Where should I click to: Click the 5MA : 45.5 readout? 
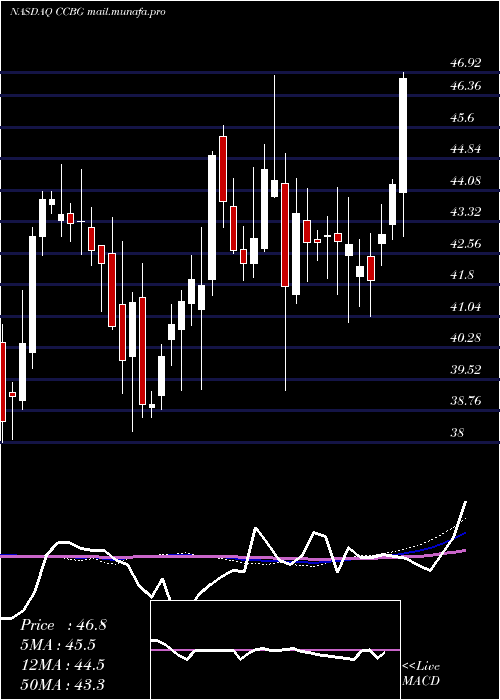click(58, 645)
